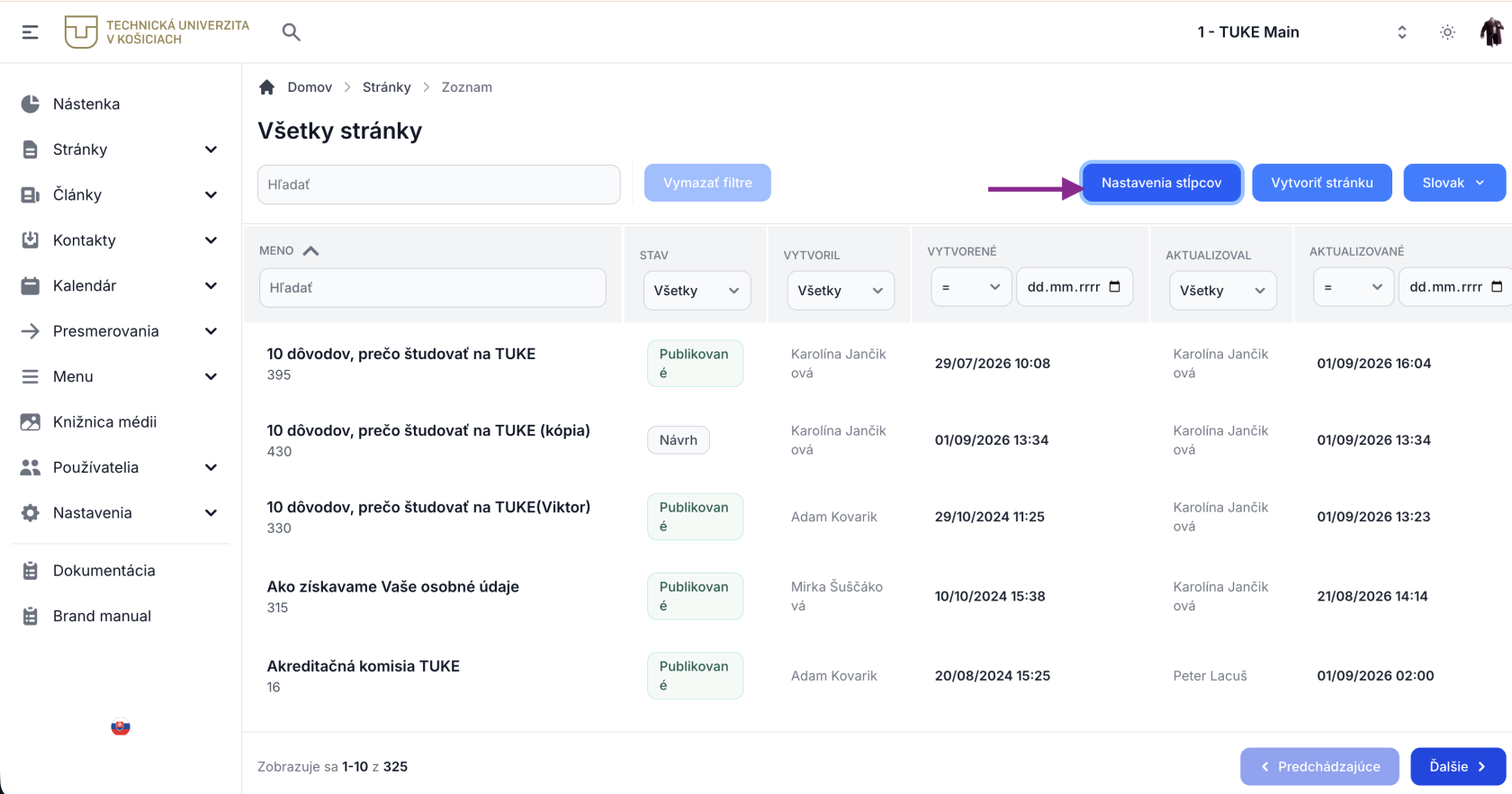Open the Akreditačná komisia TUKE page row

[x=364, y=666]
